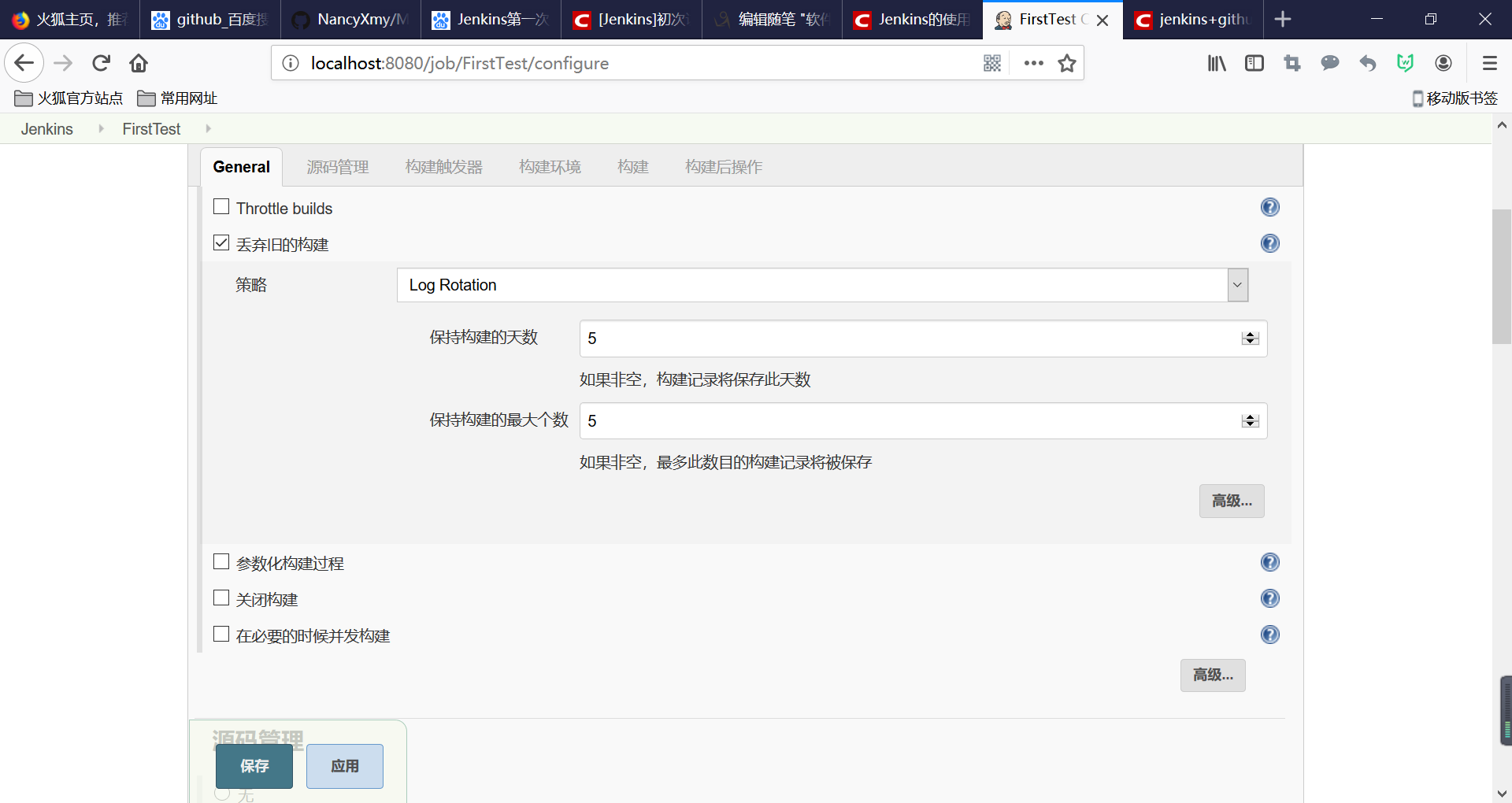Show site information for localhost

[x=291, y=63]
